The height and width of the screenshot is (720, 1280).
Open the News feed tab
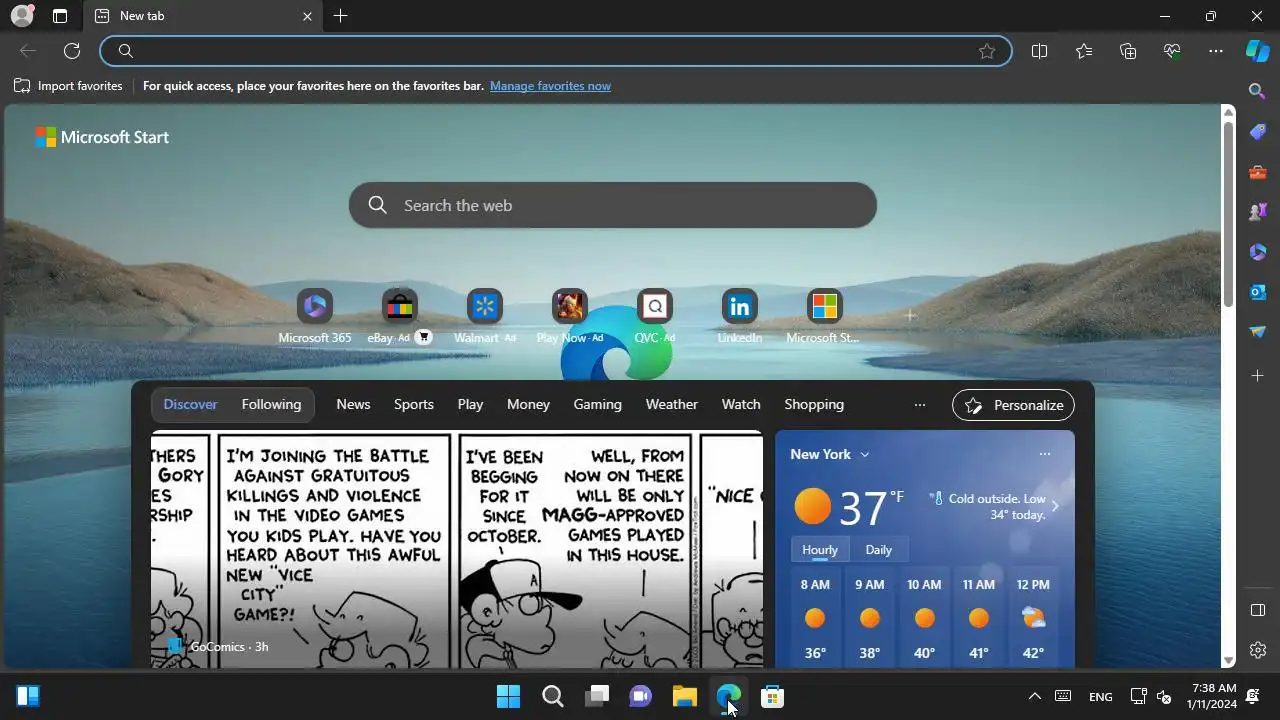pos(353,404)
